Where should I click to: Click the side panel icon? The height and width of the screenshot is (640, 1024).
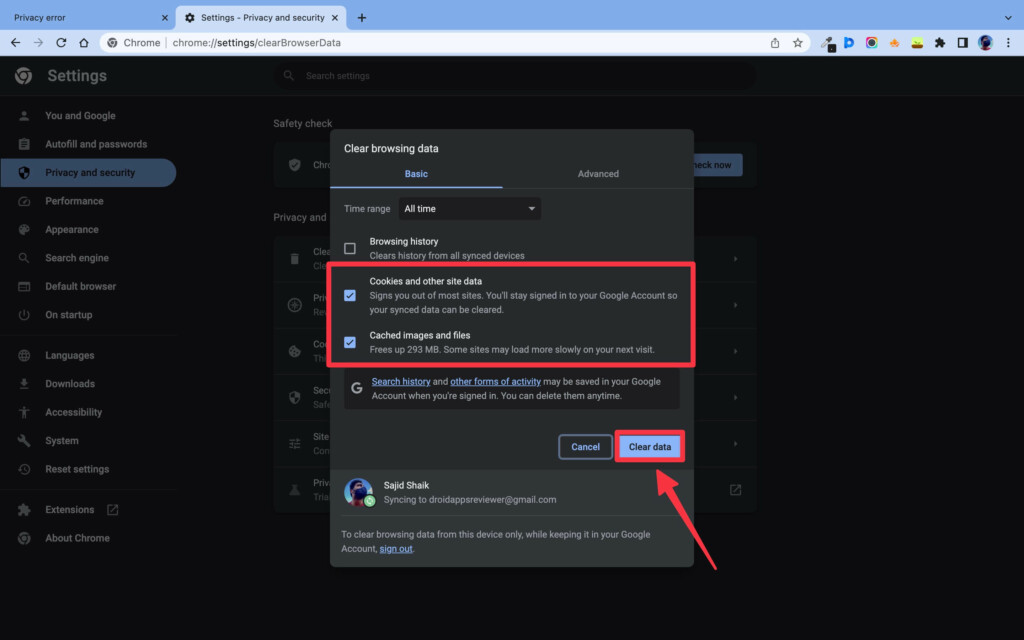click(962, 43)
